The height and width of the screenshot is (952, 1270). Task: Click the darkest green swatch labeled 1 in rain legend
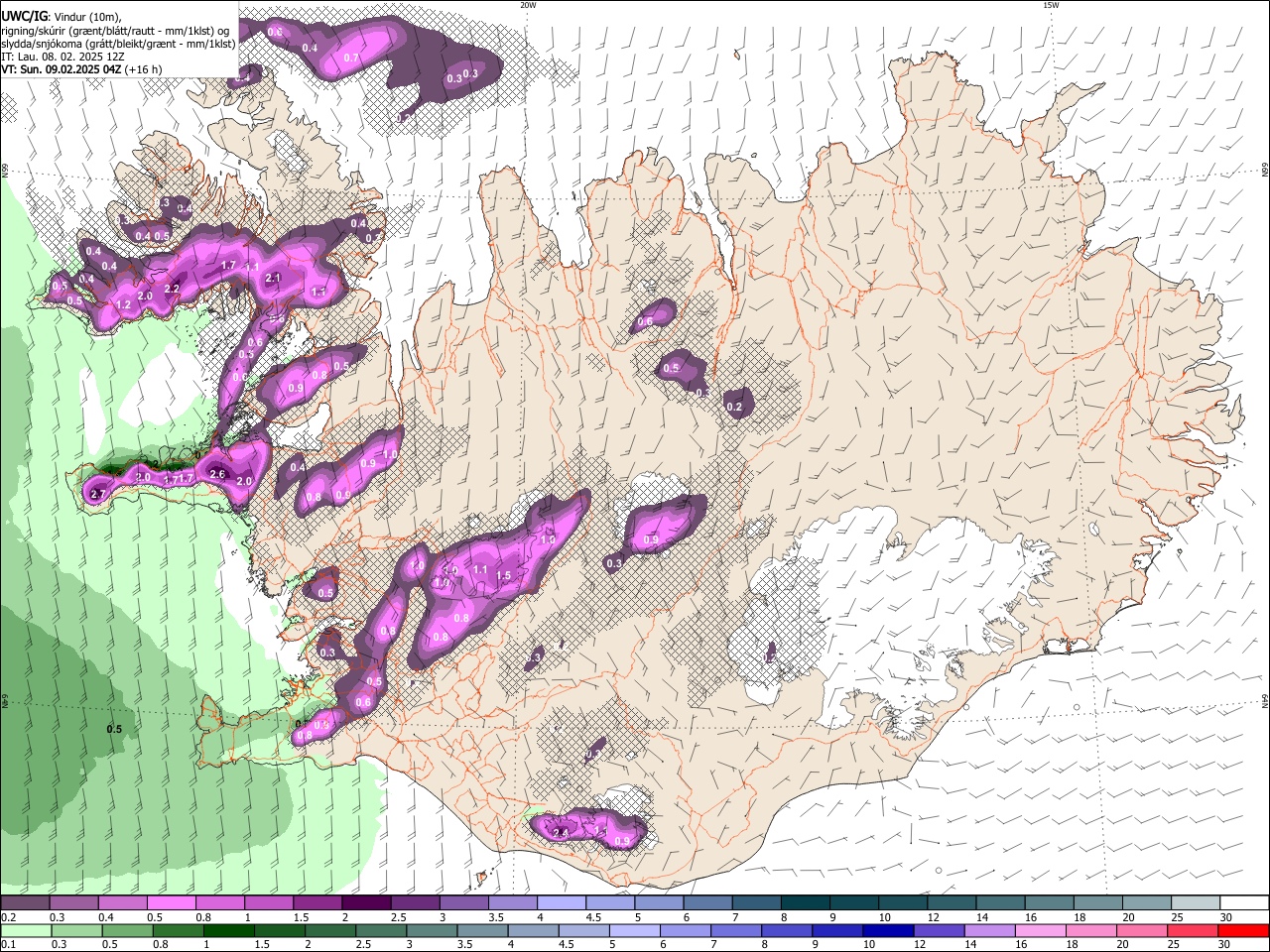[x=229, y=930]
